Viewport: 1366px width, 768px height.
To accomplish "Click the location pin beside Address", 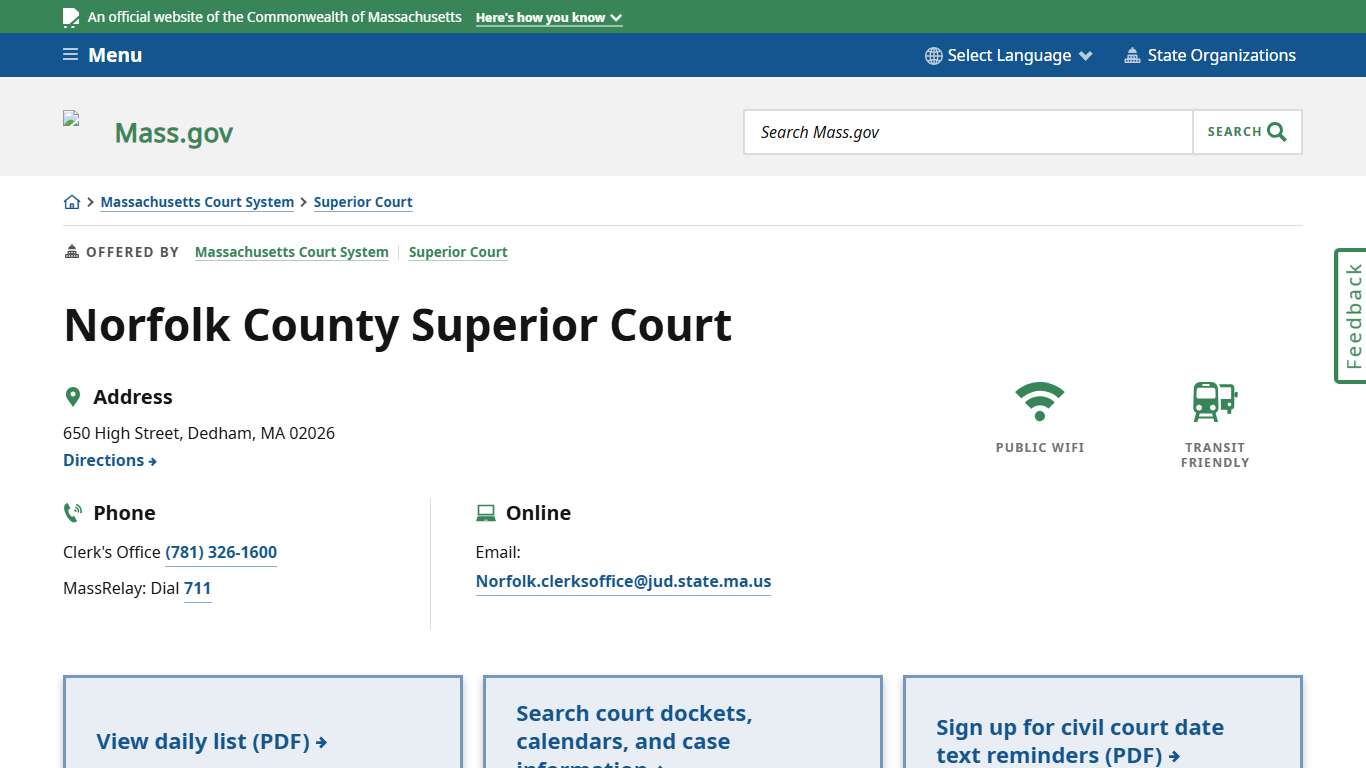I will [73, 396].
